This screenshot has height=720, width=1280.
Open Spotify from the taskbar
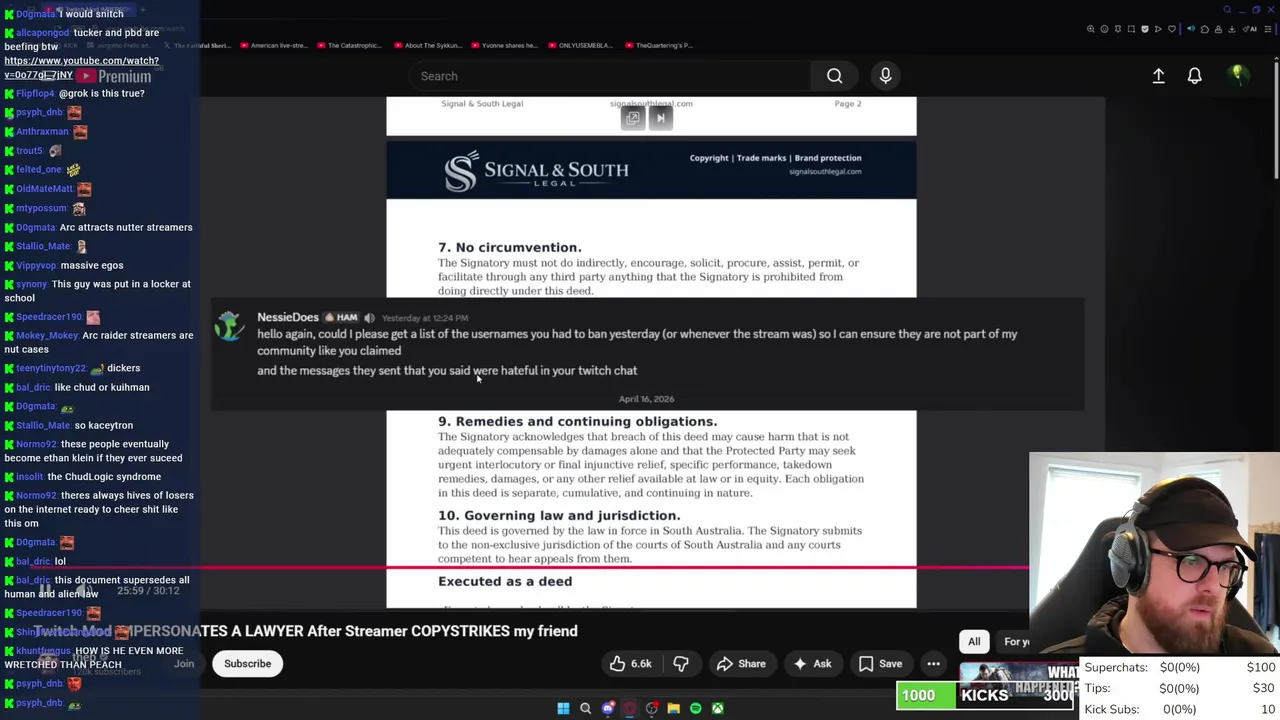click(695, 708)
